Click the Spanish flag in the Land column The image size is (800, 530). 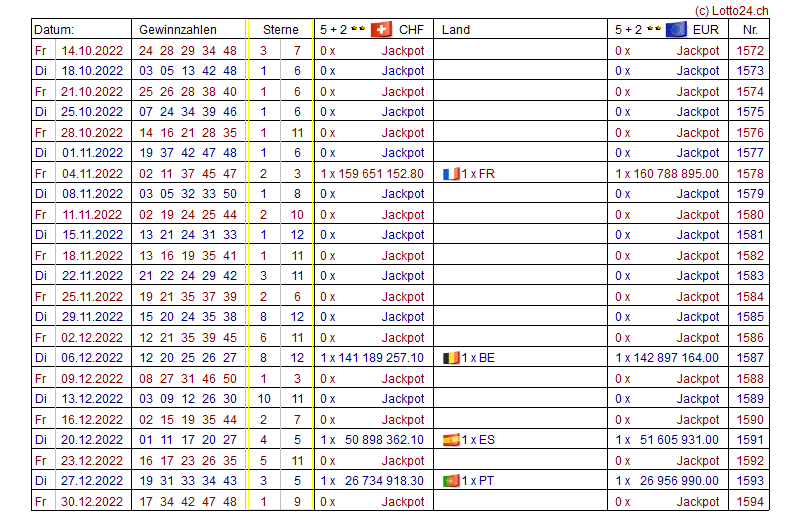tap(451, 440)
